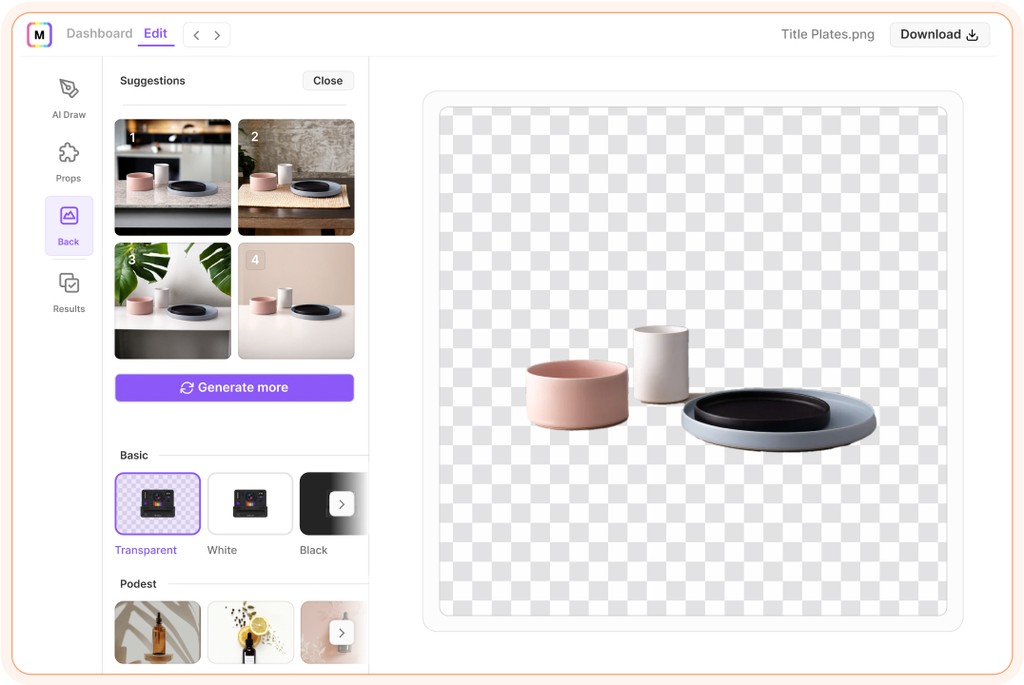This screenshot has width=1024, height=685.
Task: Go to previous image with left arrow
Action: tap(196, 35)
